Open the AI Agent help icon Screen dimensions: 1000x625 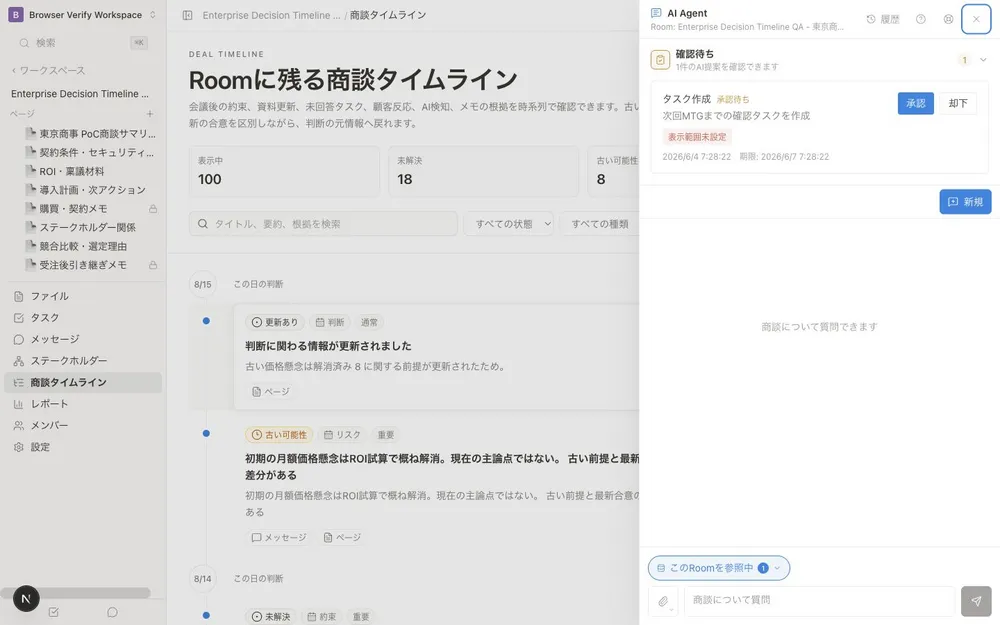(x=920, y=19)
